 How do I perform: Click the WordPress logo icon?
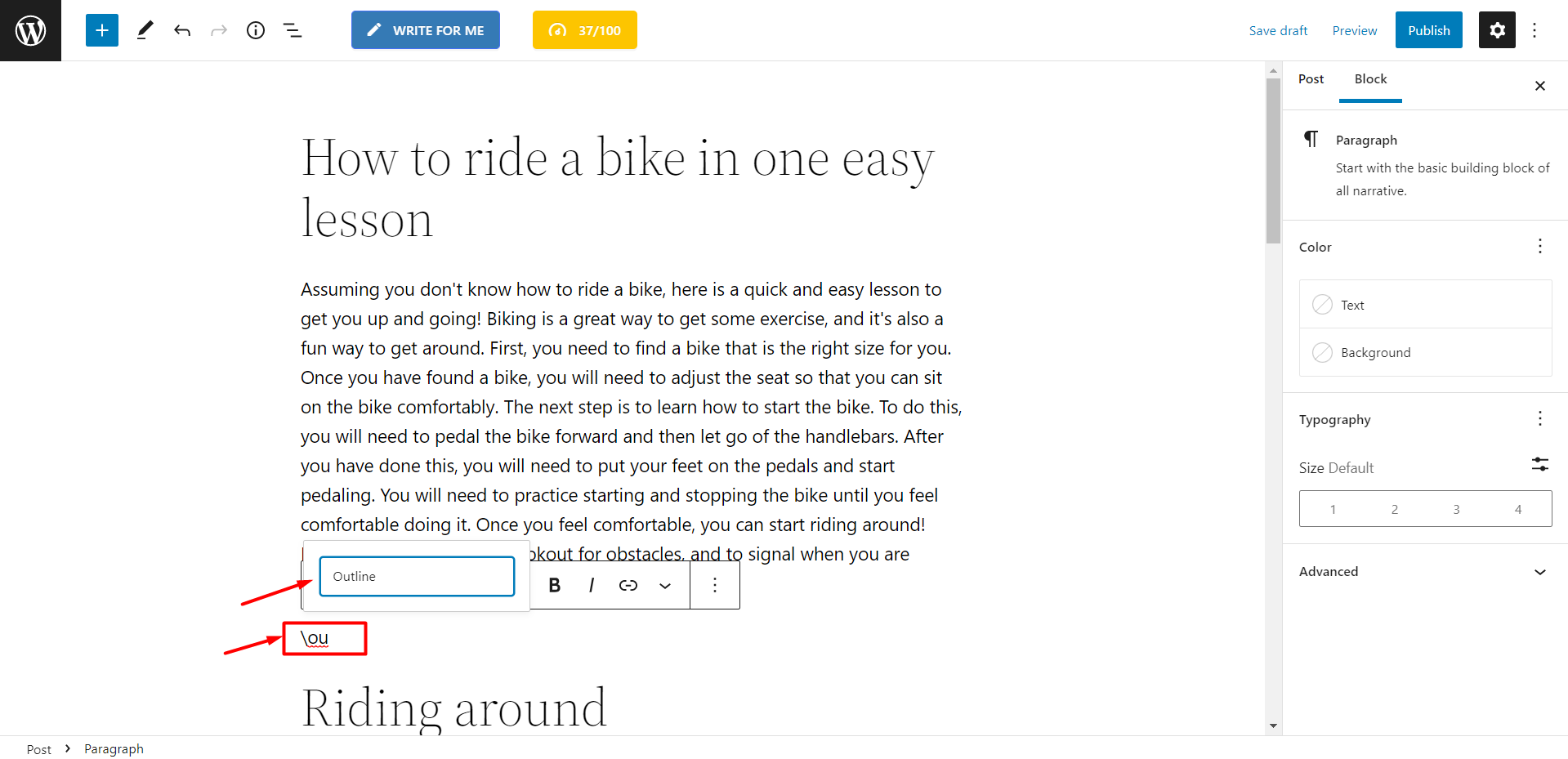click(30, 30)
